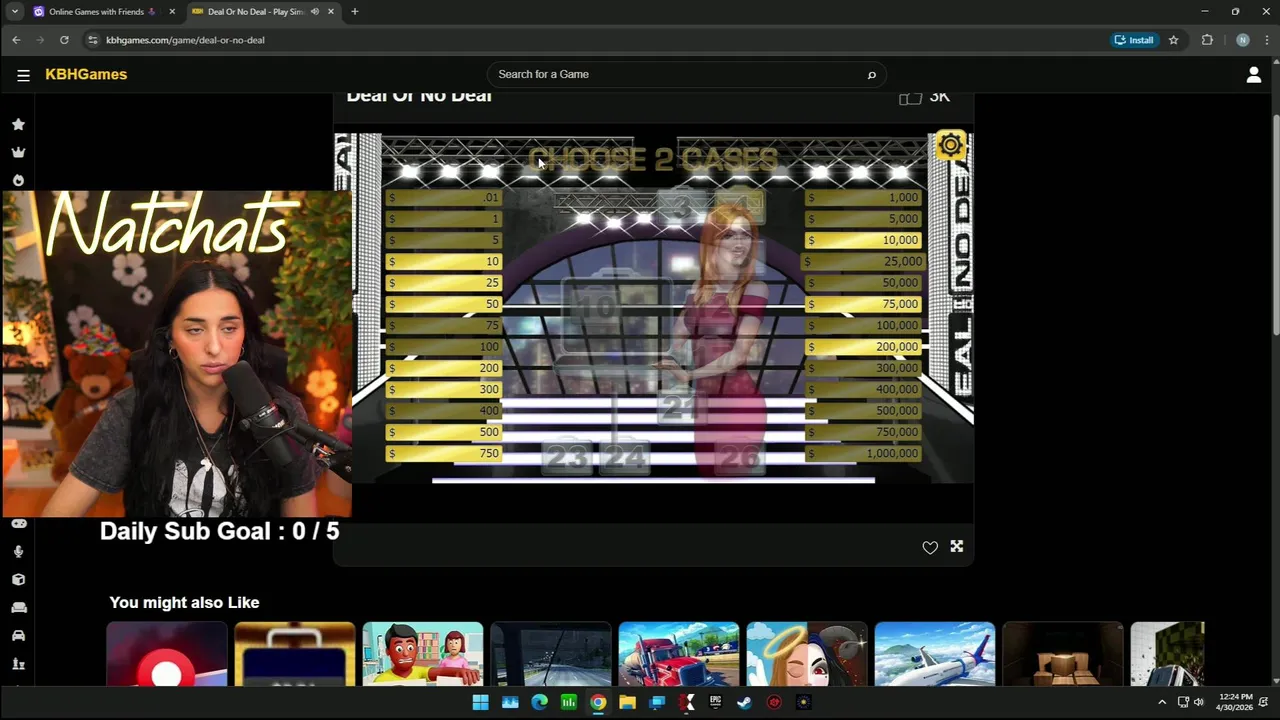The image size is (1280, 720).
Task: Click the $25,000 prize row
Action: (863, 262)
